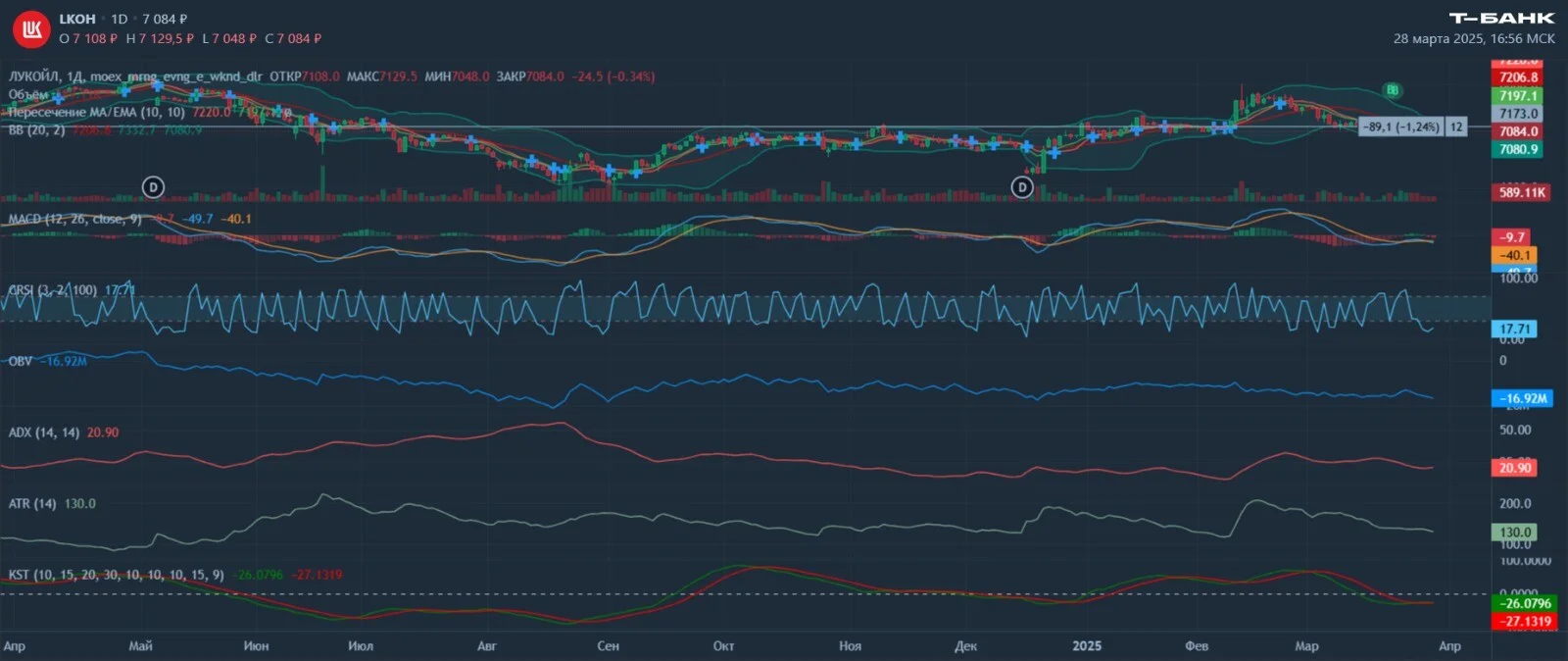This screenshot has height=661, width=1568.
Task: Click the 2025 label on time axis
Action: (1087, 645)
